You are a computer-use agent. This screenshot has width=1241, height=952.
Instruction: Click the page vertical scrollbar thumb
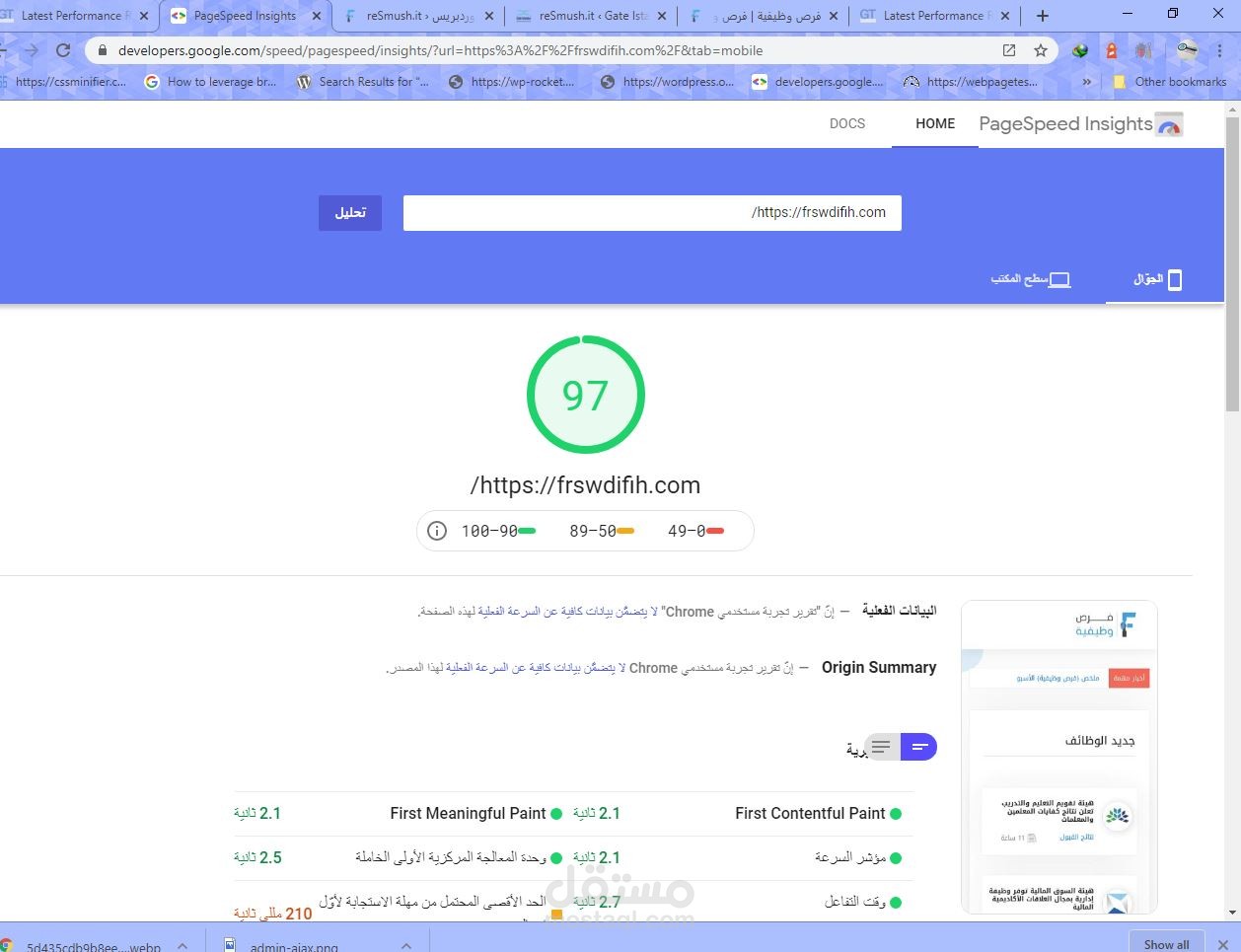(1232, 264)
